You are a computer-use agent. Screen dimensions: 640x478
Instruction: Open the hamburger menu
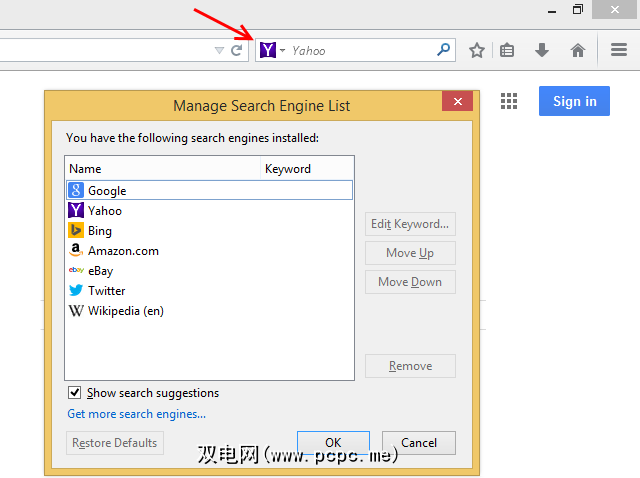coord(619,50)
